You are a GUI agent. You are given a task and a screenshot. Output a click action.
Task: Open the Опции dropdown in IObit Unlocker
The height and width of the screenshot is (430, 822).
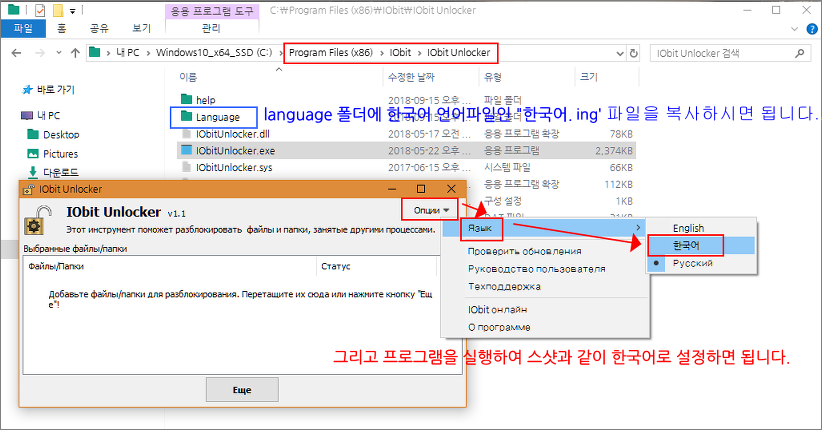pos(430,210)
